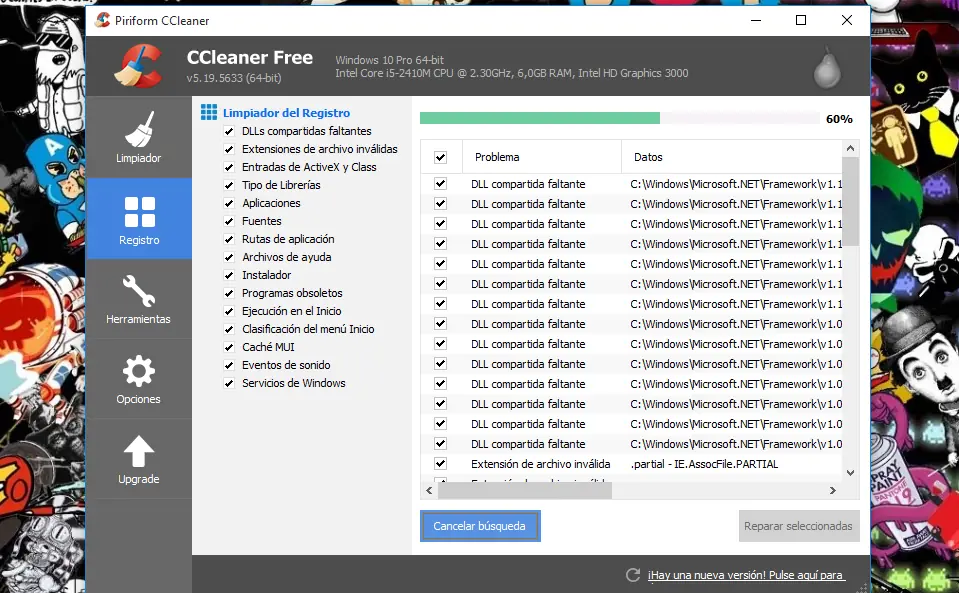Click the scroll down arrow in results
Screen dimensions: 959x593
click(850, 473)
